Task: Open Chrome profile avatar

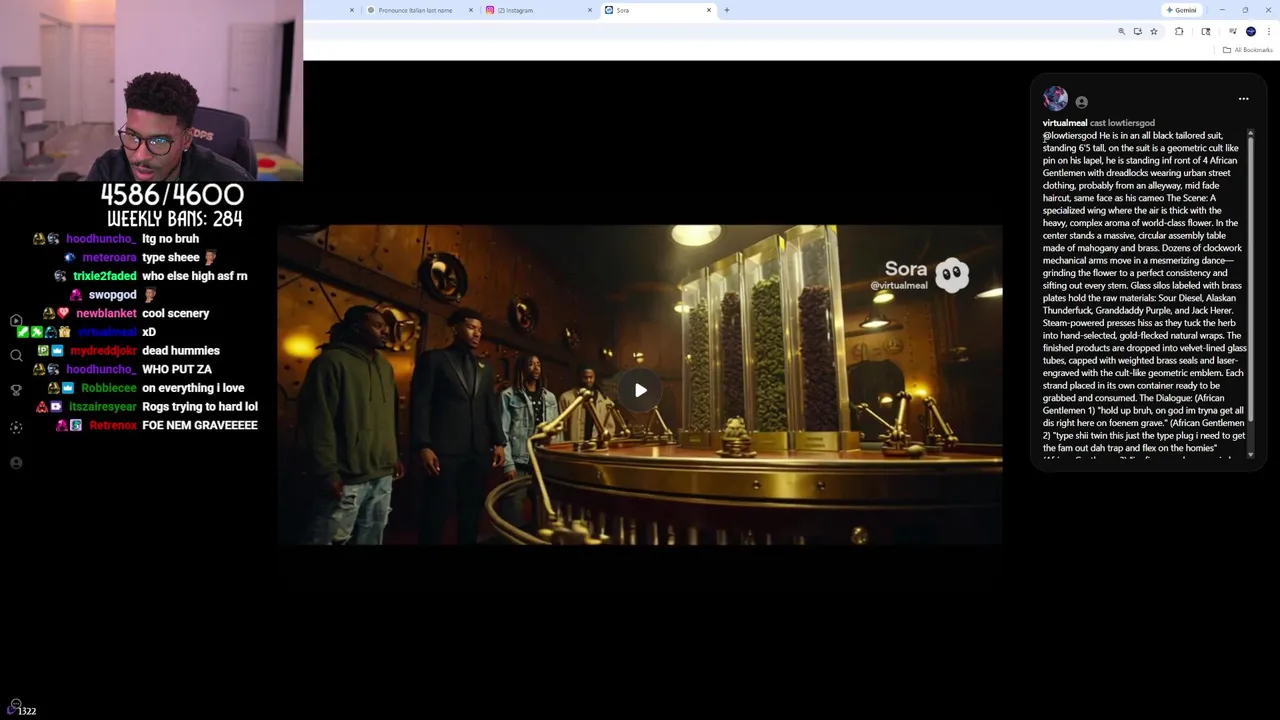Action: 1250,32
